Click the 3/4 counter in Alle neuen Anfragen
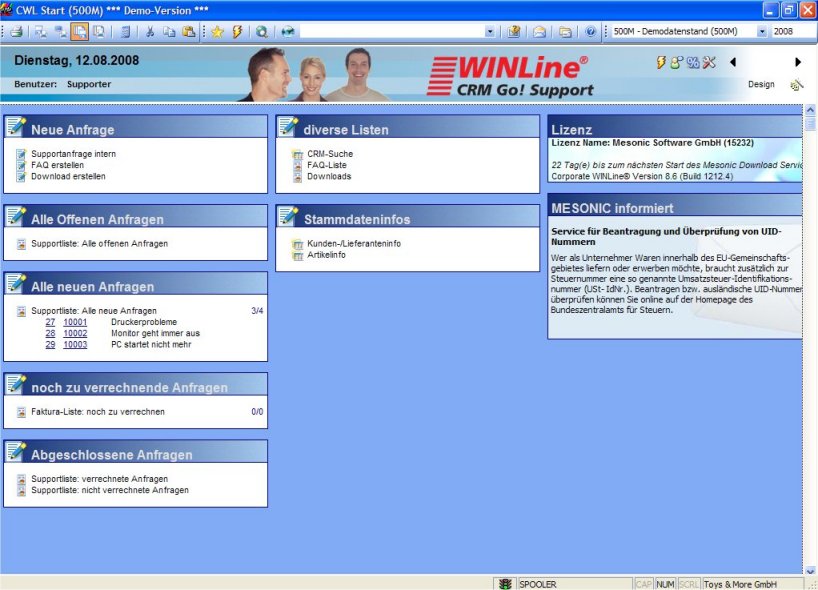 click(257, 311)
